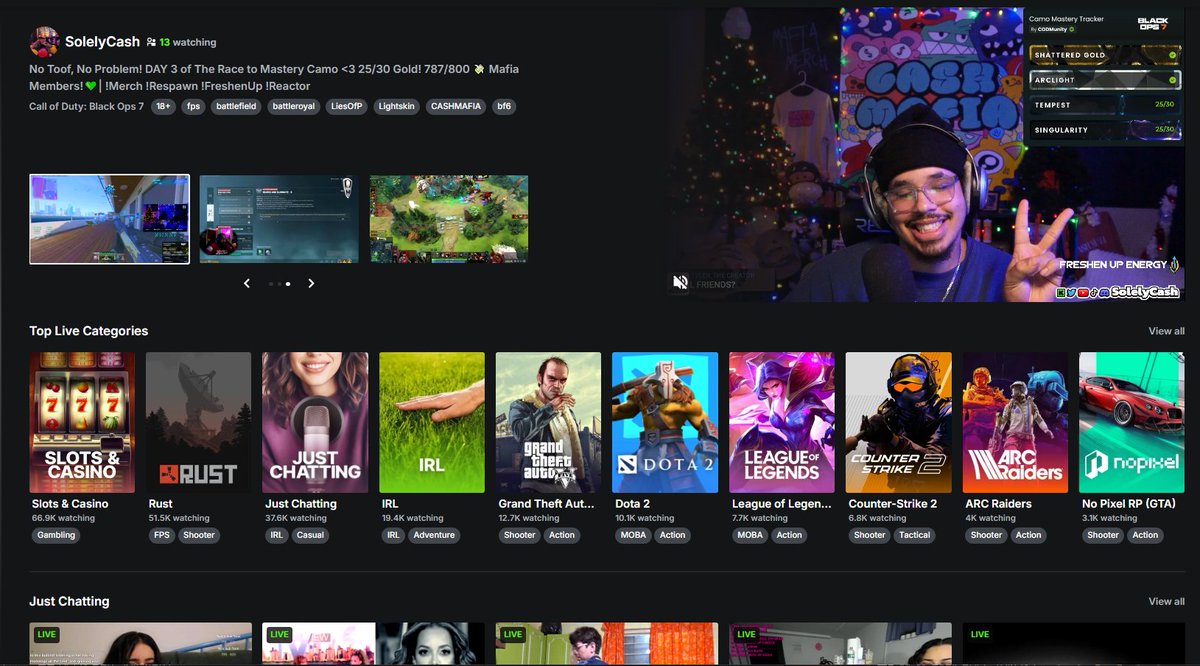Viewport: 1200px width, 666px height.
Task: Open the third live Just Chatting stream
Action: pos(607,644)
